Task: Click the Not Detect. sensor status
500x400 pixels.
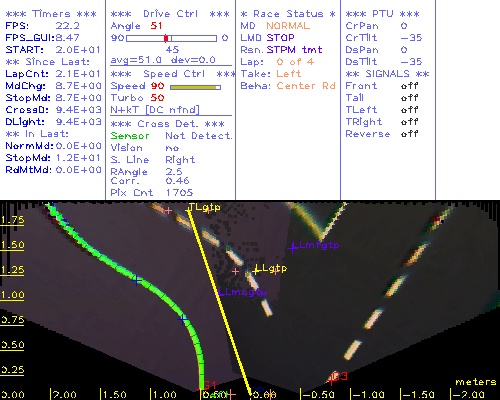Action: pyautogui.click(x=199, y=136)
